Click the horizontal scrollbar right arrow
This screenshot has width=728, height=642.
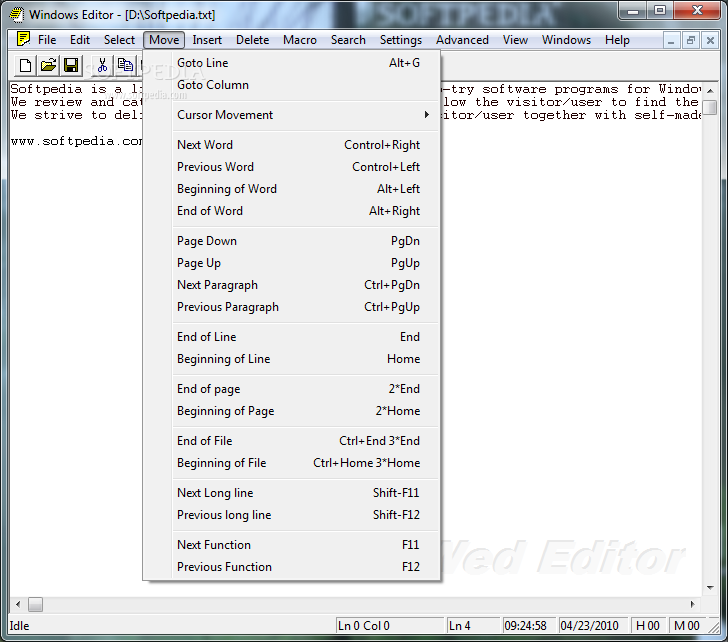tap(693, 604)
